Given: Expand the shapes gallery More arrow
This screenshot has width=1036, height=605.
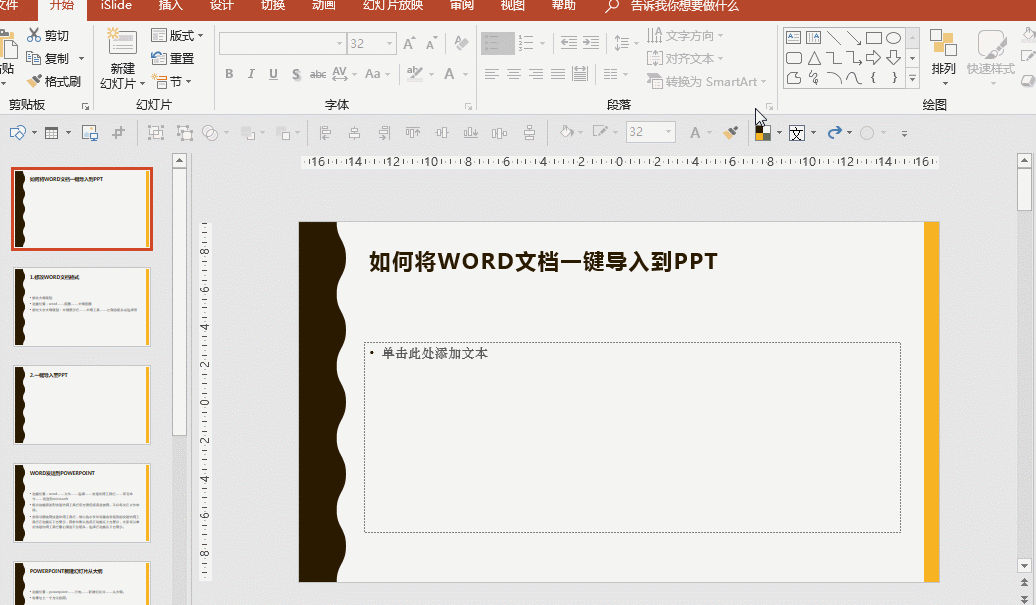Looking at the screenshot, I should (912, 78).
